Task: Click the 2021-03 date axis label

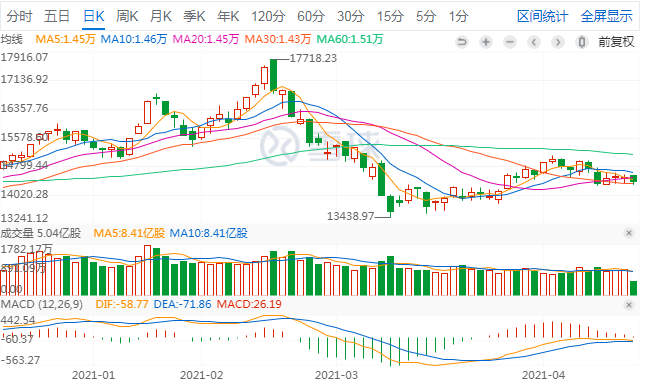Action: tap(336, 375)
